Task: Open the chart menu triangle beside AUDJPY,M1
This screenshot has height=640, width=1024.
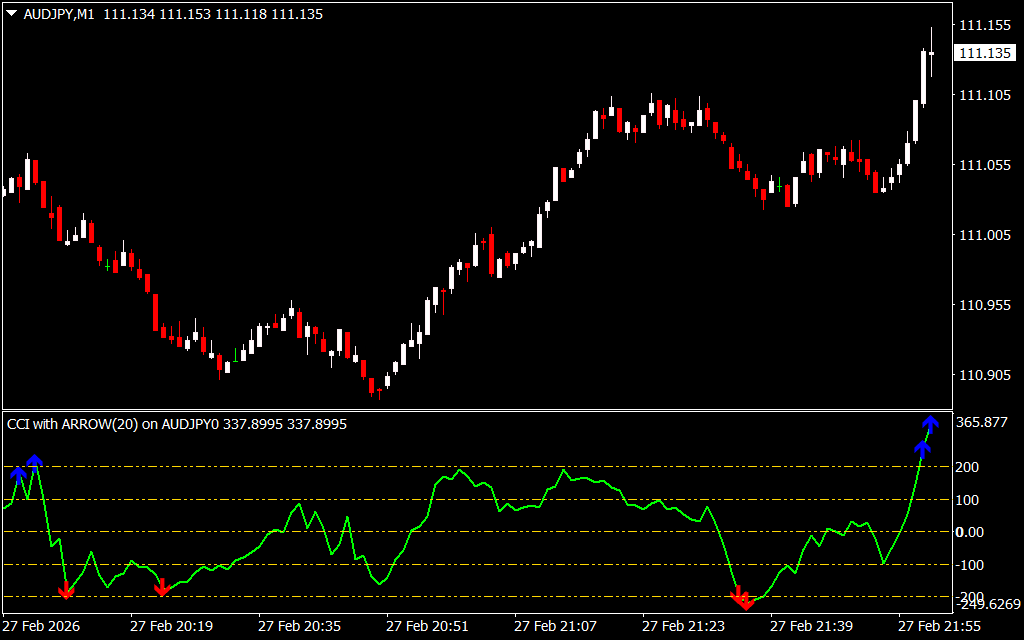Action: (11, 15)
